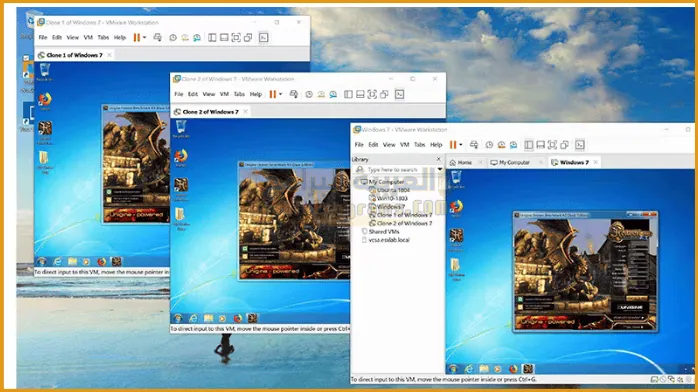This screenshot has width=698, height=392.
Task: Open power options dropdown in the Windows 7 window
Action: [461, 145]
